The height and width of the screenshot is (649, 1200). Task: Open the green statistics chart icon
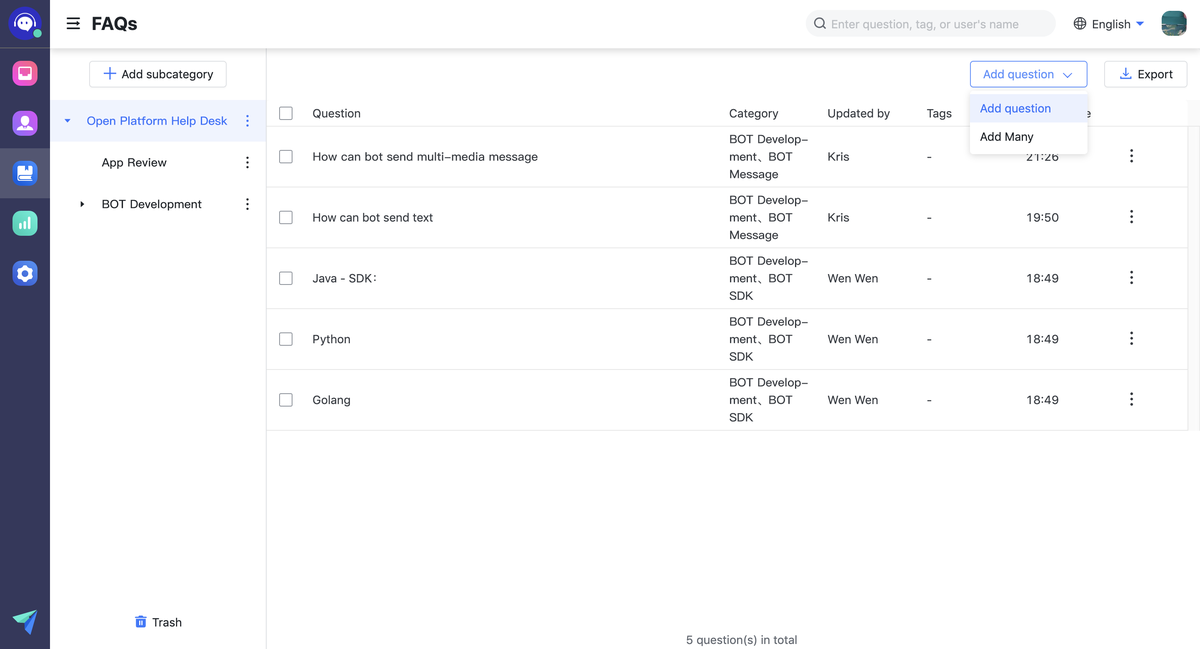tap(25, 223)
